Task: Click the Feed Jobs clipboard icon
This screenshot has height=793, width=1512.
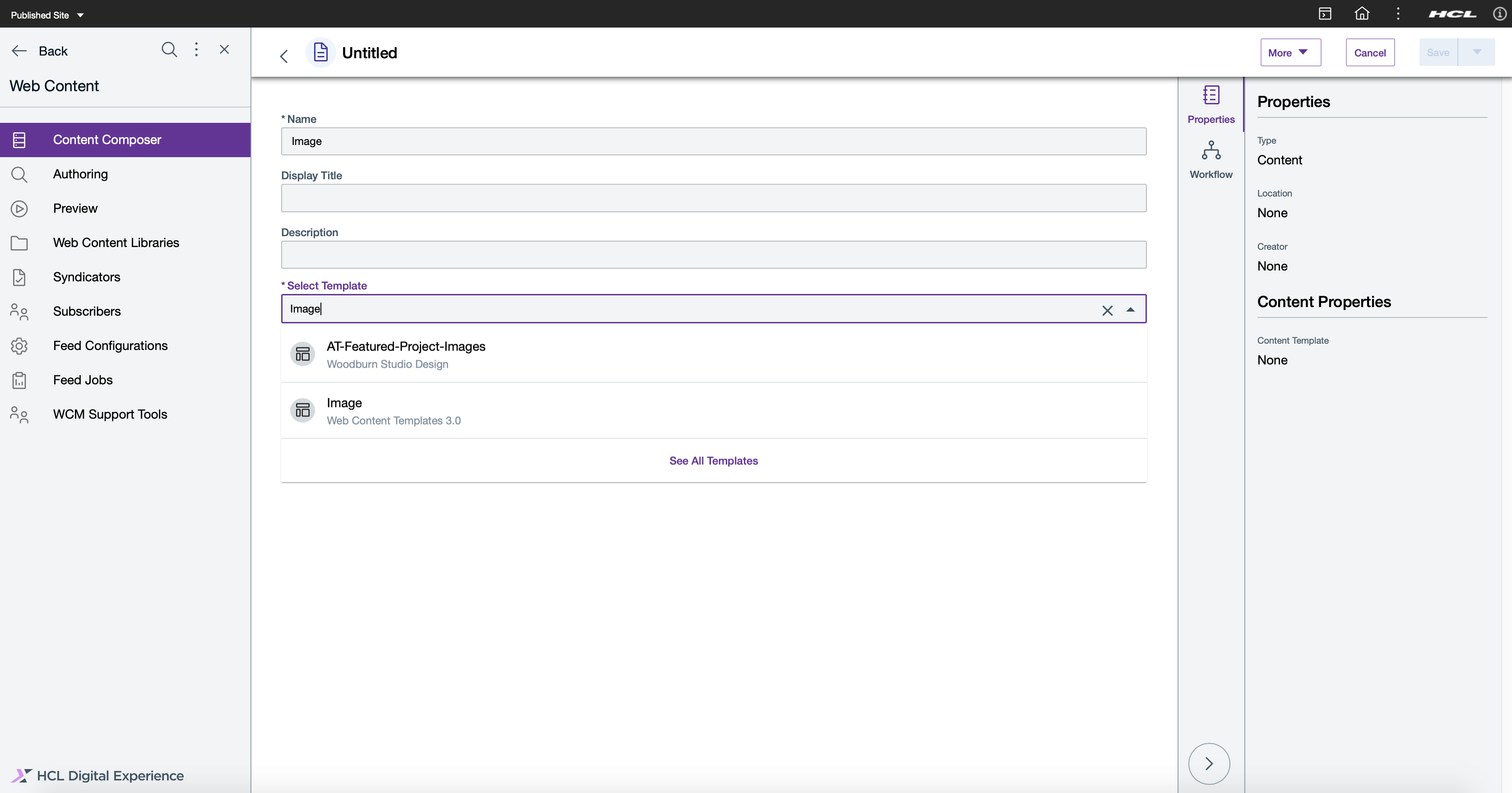Action: pos(19,381)
